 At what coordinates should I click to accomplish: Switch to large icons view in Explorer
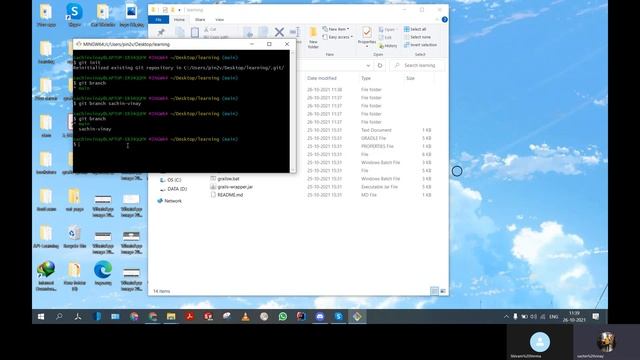pos(443,291)
